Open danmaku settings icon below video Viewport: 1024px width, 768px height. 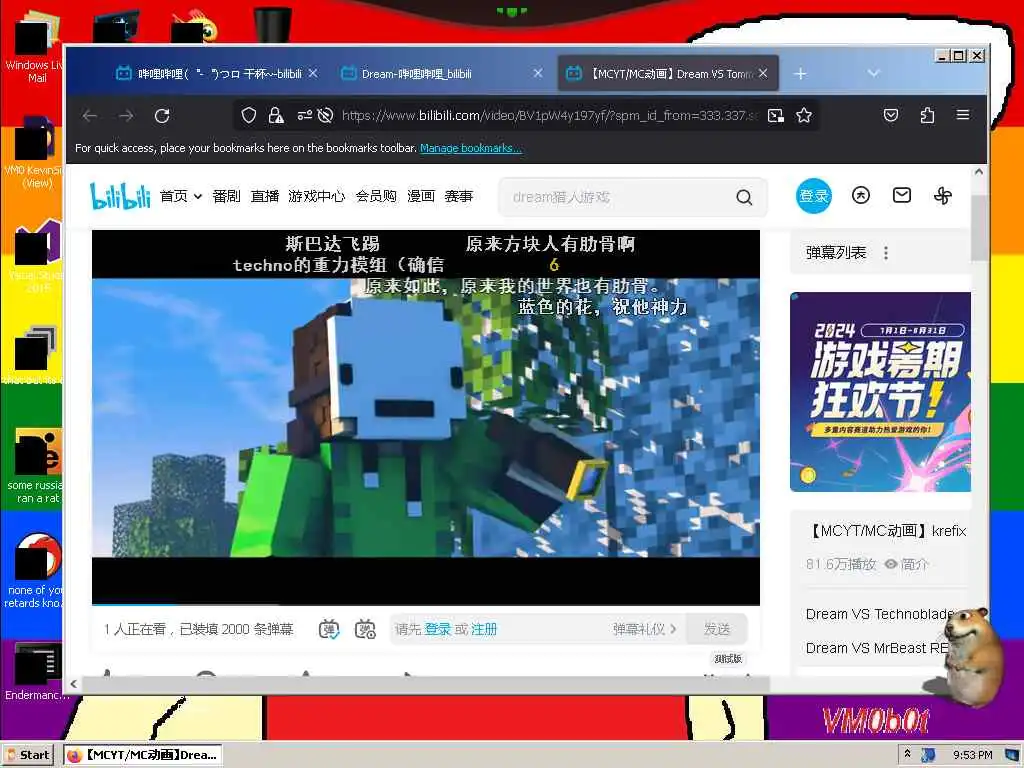pyautogui.click(x=365, y=629)
